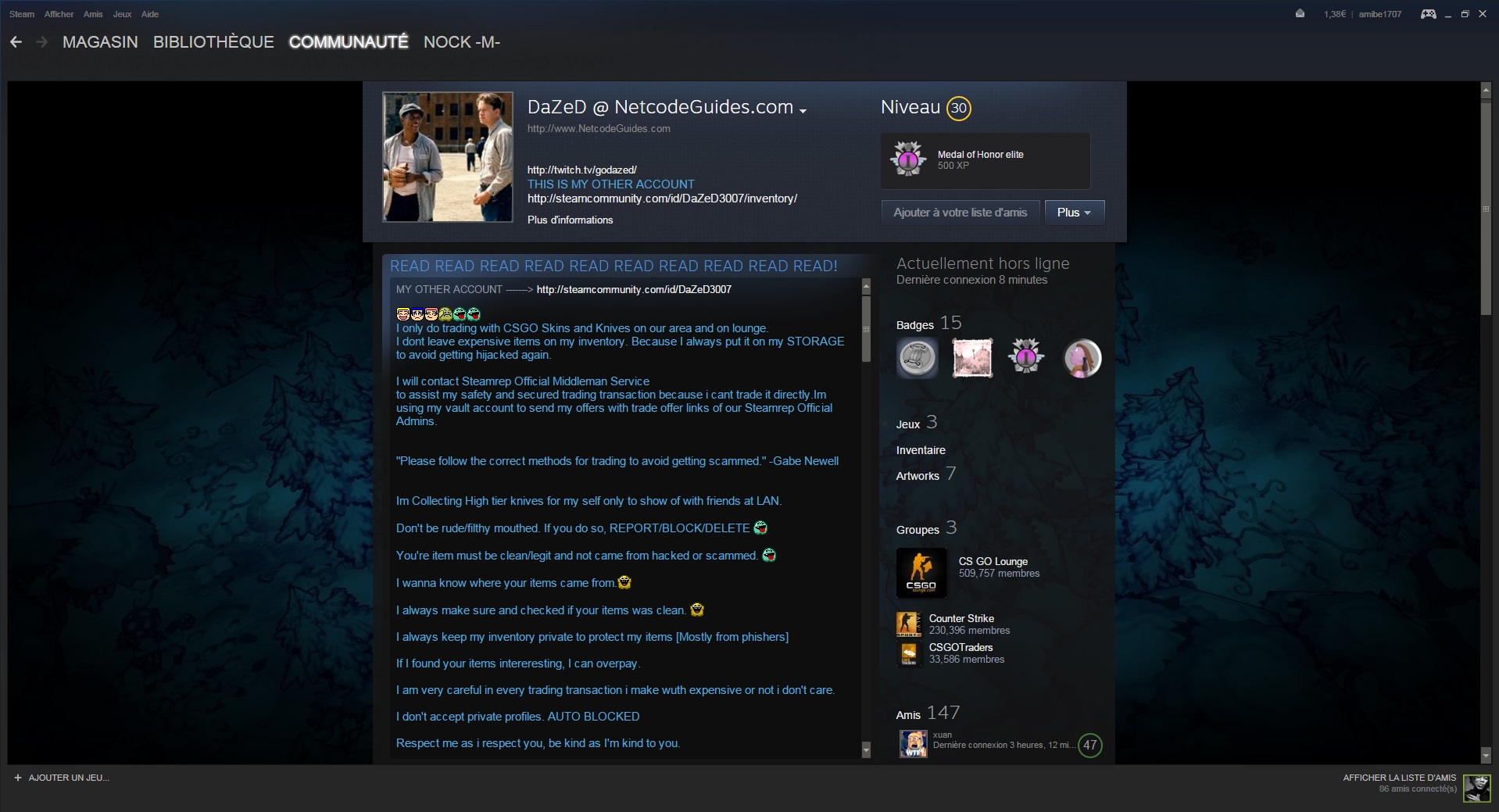Image resolution: width=1499 pixels, height=812 pixels.
Task: Switch to the BIBLIOTHÈQUE tab
Action: pyautogui.click(x=213, y=42)
